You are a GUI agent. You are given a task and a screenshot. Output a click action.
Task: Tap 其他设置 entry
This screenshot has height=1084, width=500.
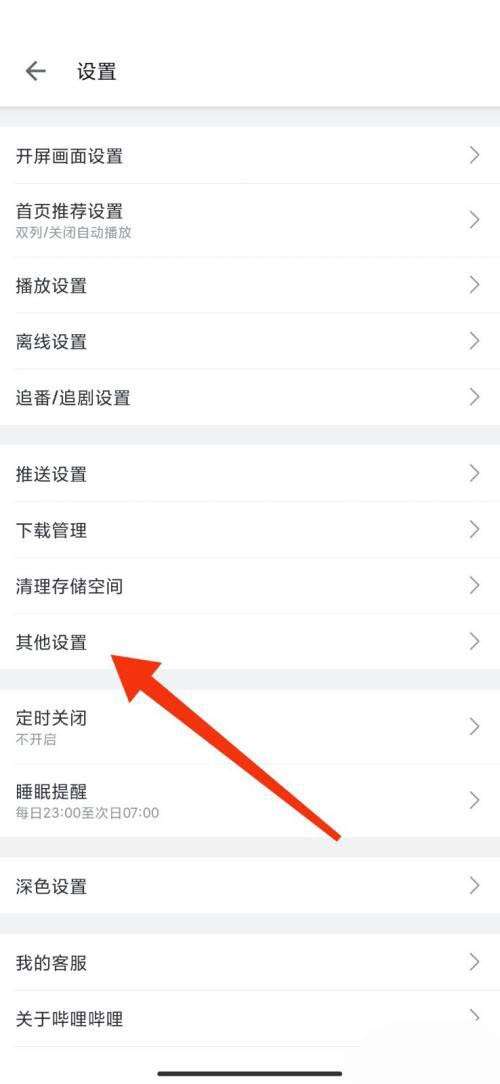250,642
